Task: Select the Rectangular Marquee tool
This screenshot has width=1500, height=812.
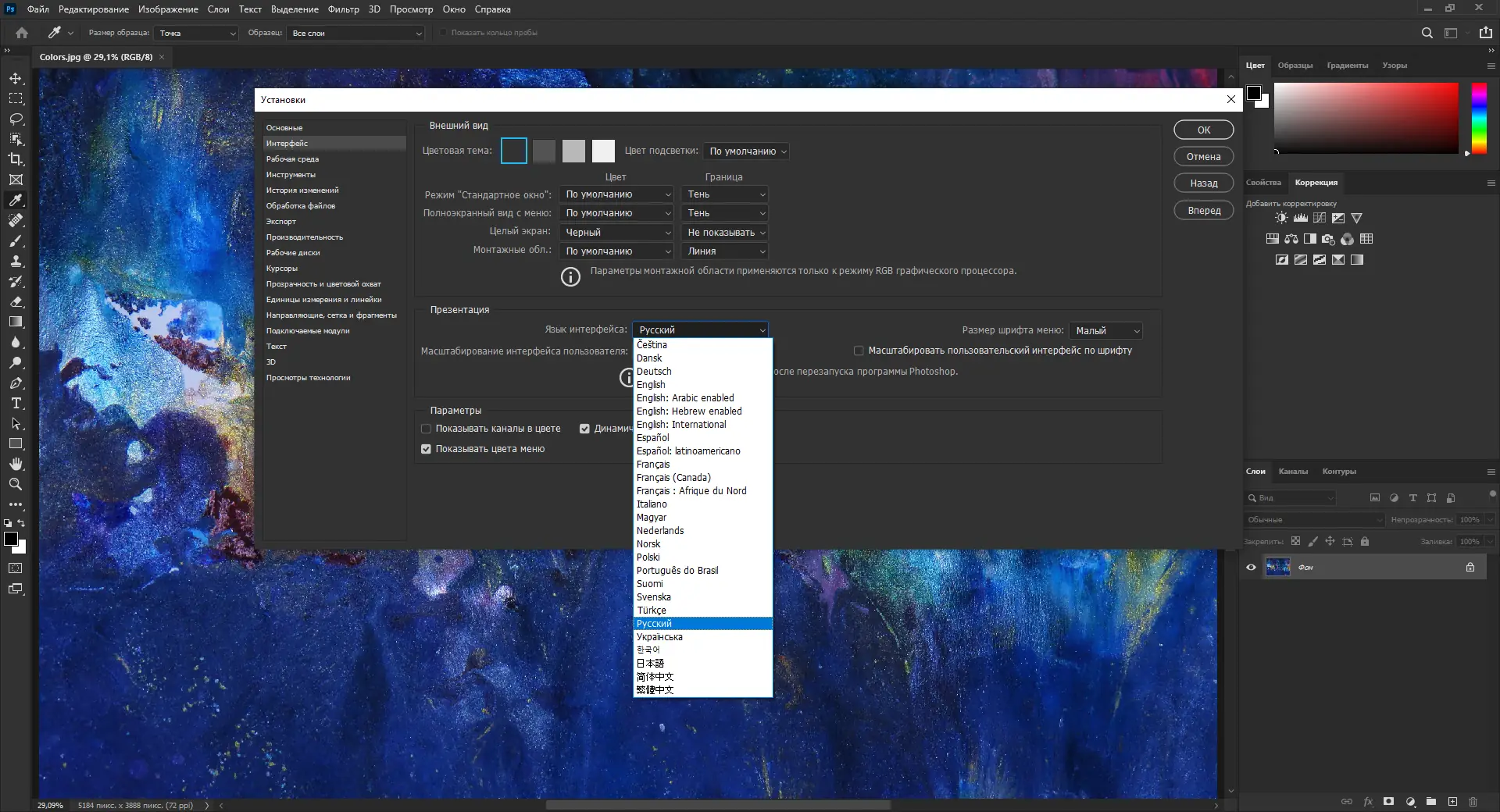Action: coord(16,99)
